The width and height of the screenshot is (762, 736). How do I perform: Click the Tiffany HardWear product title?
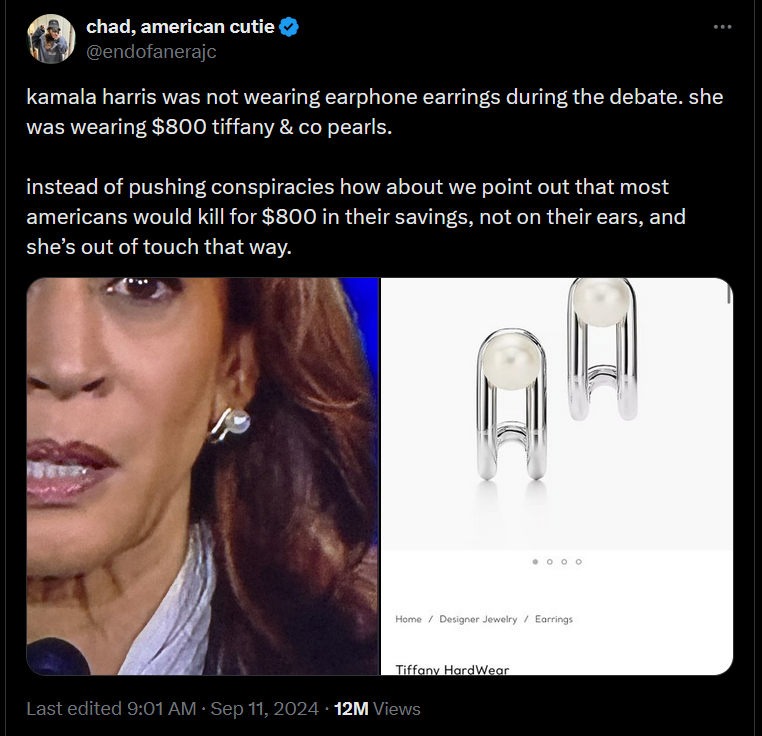[x=452, y=669]
